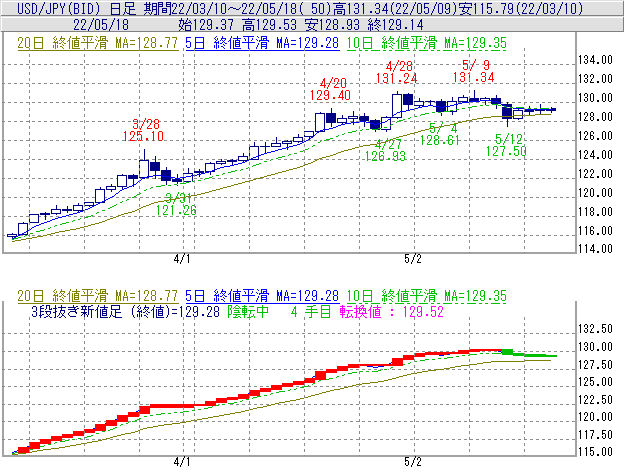The width and height of the screenshot is (624, 475).
Task: Click the low price 安128.93
Action: point(332,25)
